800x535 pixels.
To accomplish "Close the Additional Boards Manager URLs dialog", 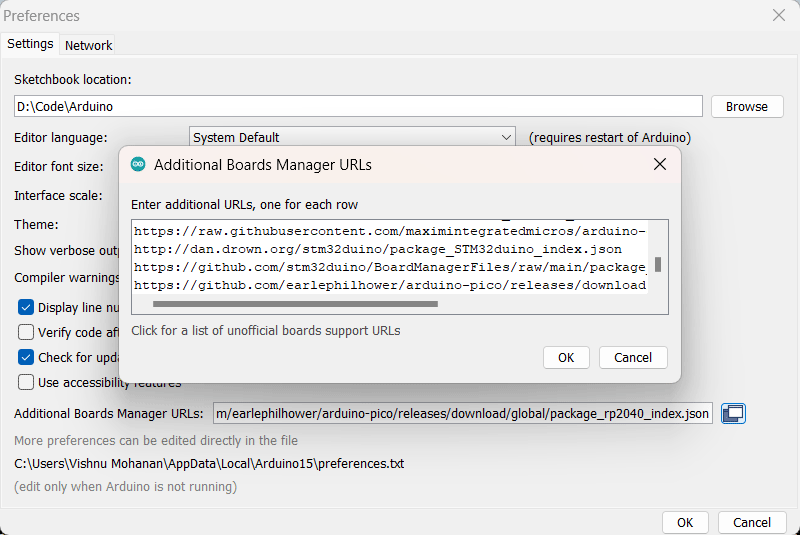I will 660,164.
